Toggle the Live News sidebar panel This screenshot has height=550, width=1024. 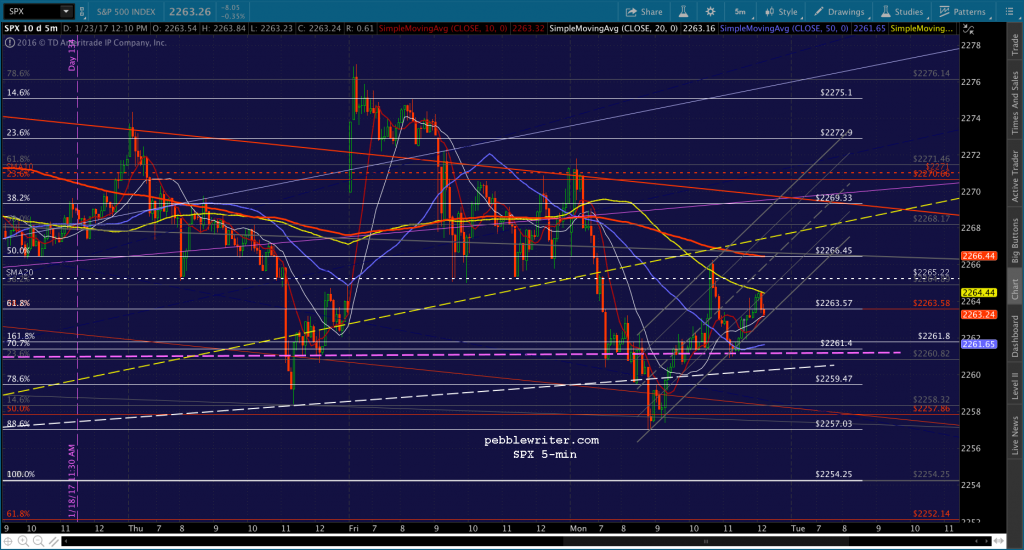click(x=1015, y=436)
